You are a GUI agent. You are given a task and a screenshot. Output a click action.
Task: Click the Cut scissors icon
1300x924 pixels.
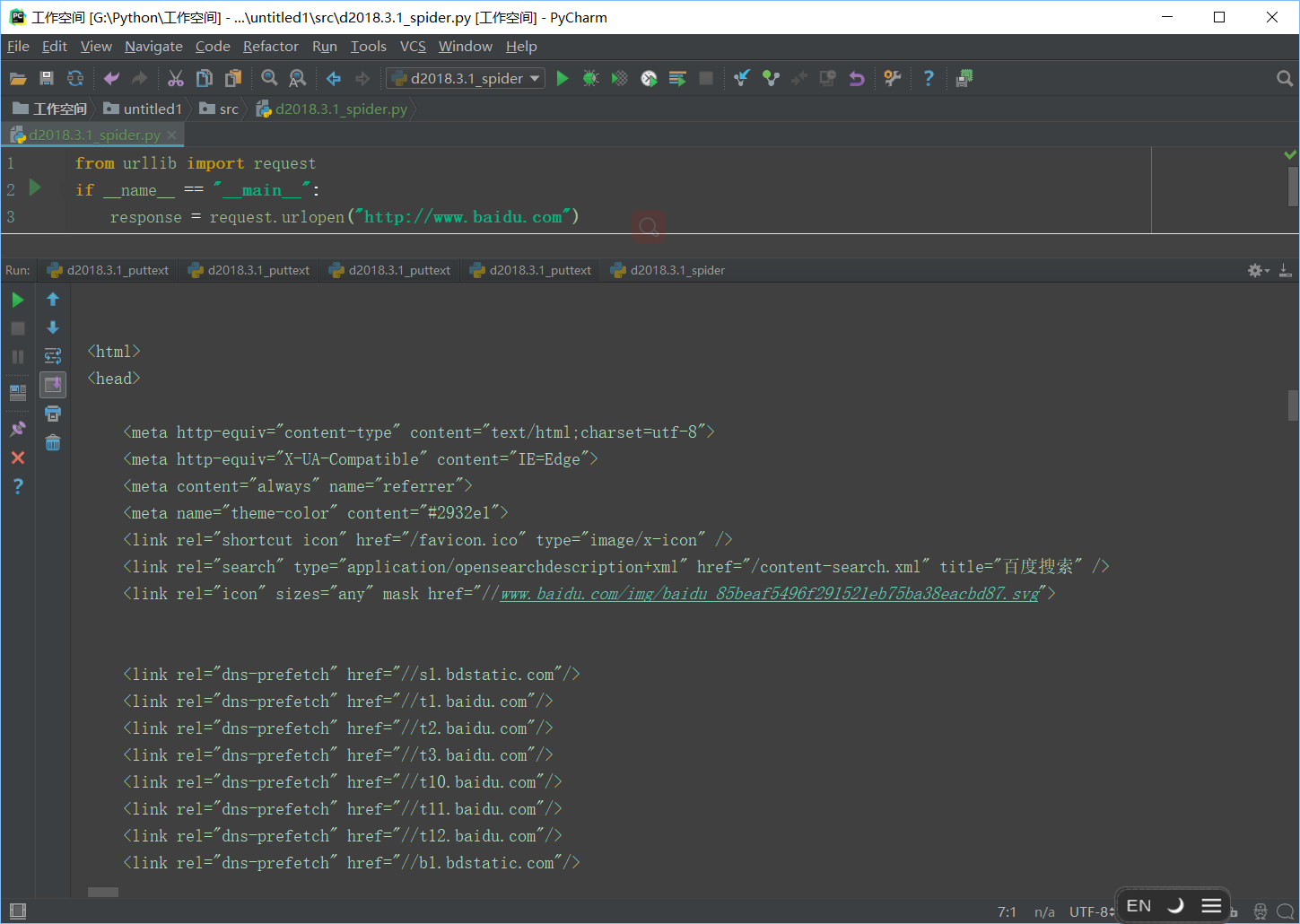(x=176, y=79)
